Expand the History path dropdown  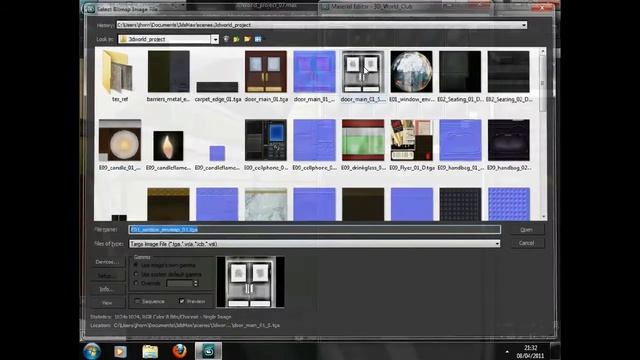coord(523,25)
